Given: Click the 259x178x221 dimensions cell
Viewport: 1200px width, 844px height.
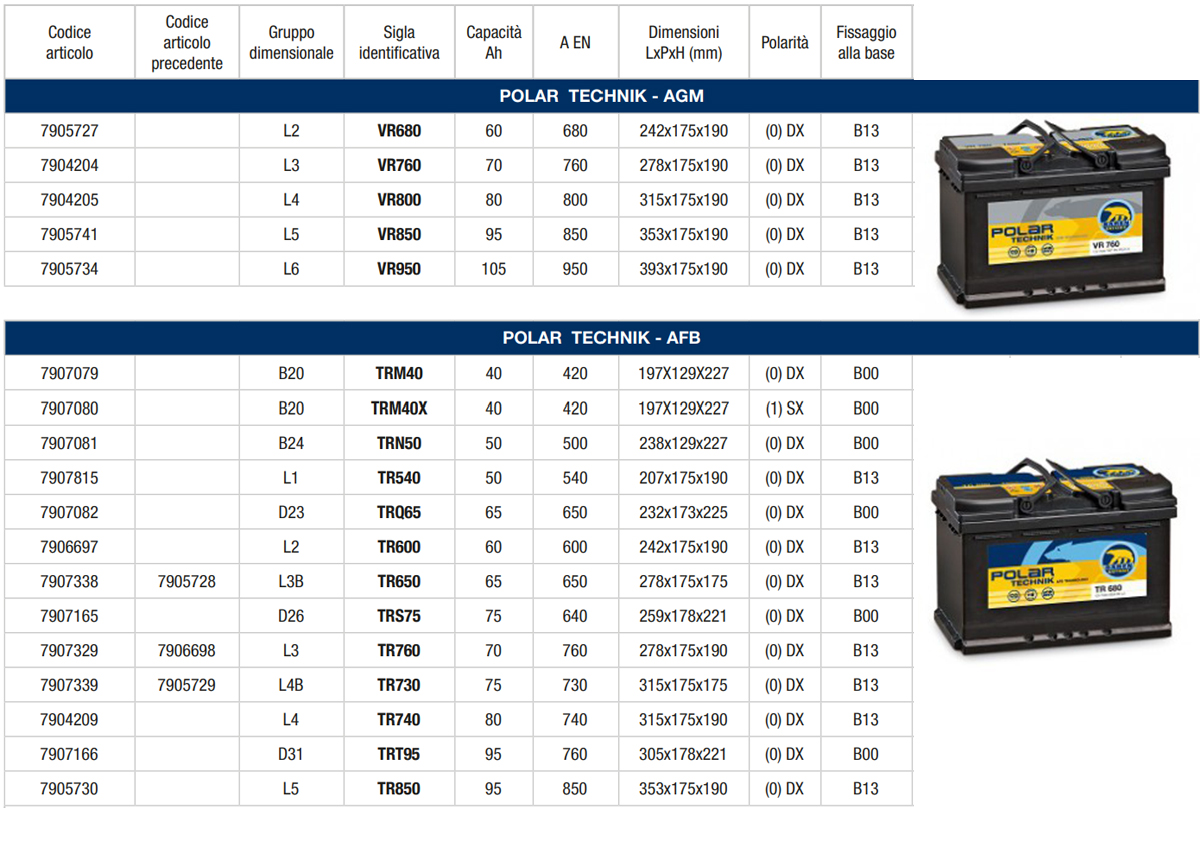Looking at the screenshot, I should (684, 616).
